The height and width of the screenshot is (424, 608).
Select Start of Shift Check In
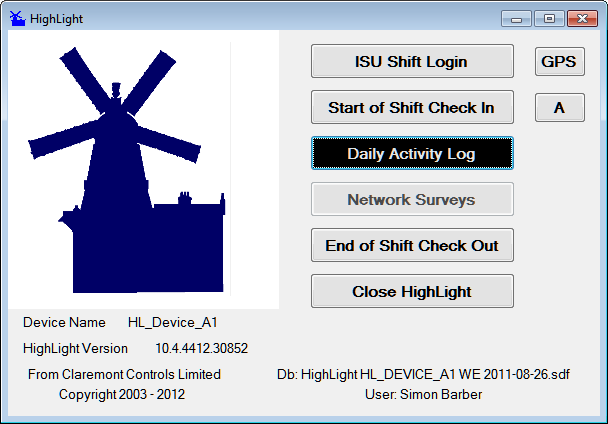(412, 107)
